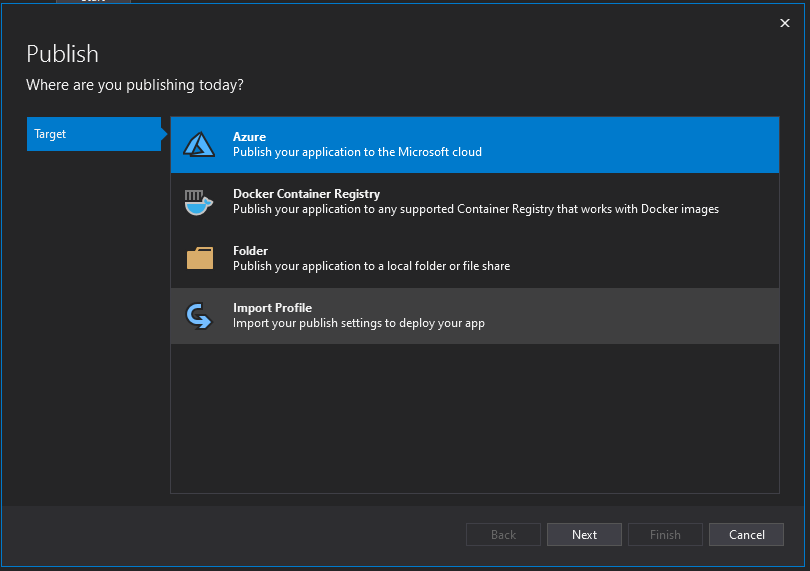This screenshot has height=571, width=810.
Task: Click the Azure cloud icon
Action: click(199, 144)
